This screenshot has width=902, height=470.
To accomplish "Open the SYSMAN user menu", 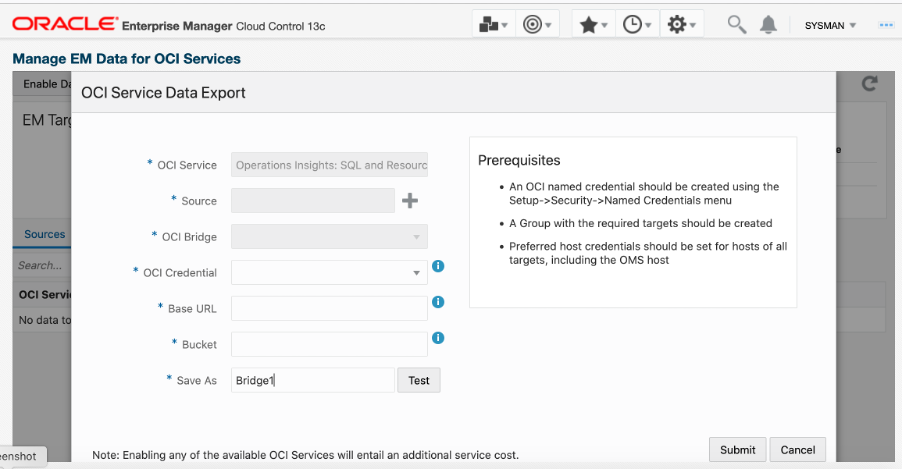I will (831, 25).
